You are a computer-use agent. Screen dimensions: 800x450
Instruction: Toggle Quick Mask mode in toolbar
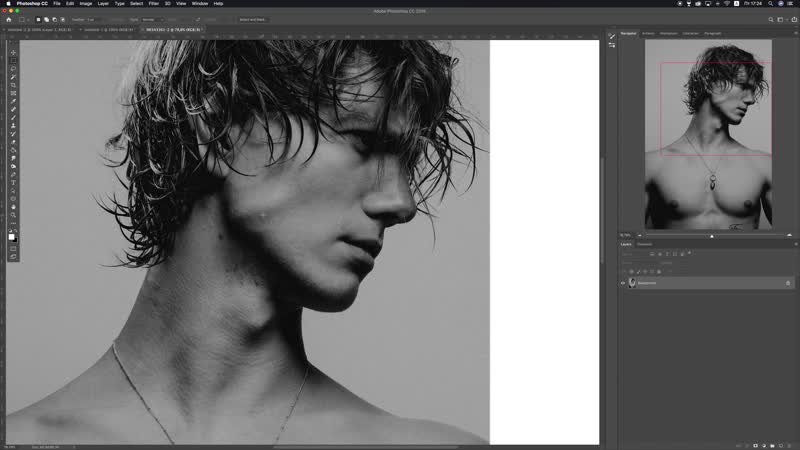pyautogui.click(x=13, y=247)
